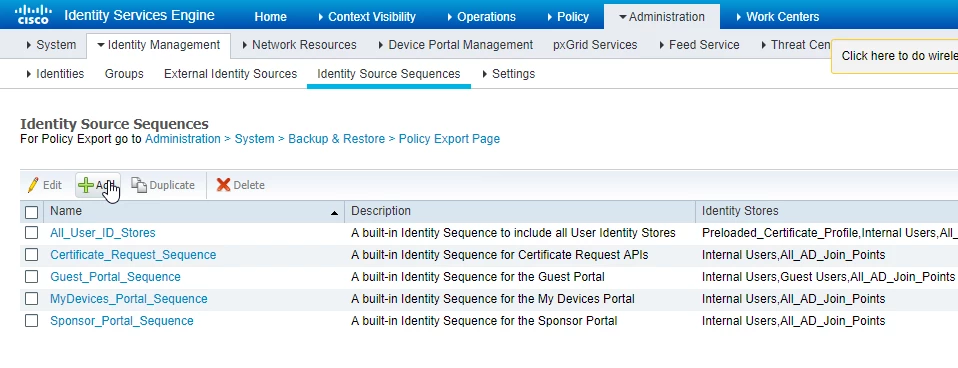The image size is (958, 368).
Task: Click the Identity Services Engine title
Action: pyautogui.click(x=139, y=15)
